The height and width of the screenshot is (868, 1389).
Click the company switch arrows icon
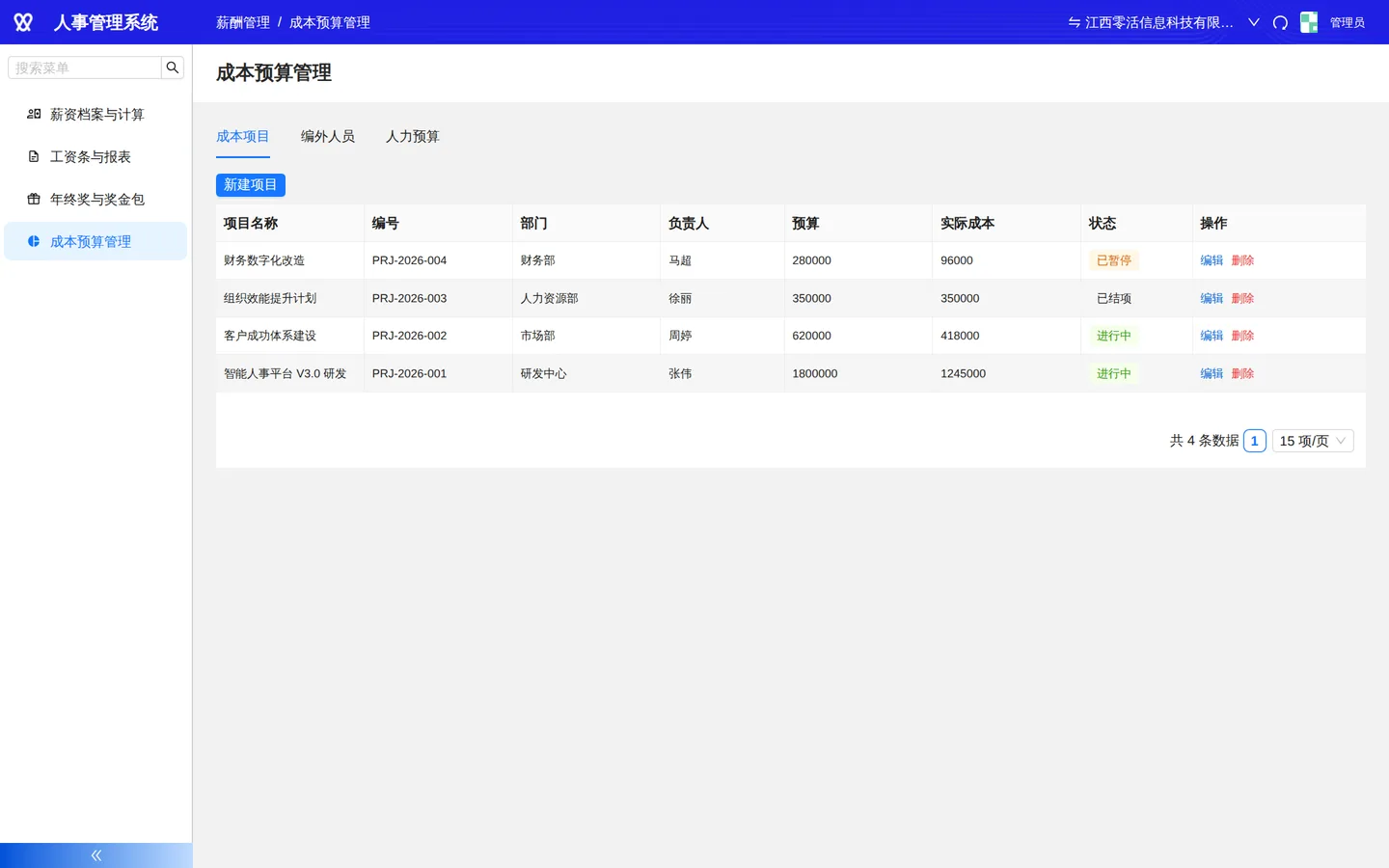click(x=1074, y=22)
